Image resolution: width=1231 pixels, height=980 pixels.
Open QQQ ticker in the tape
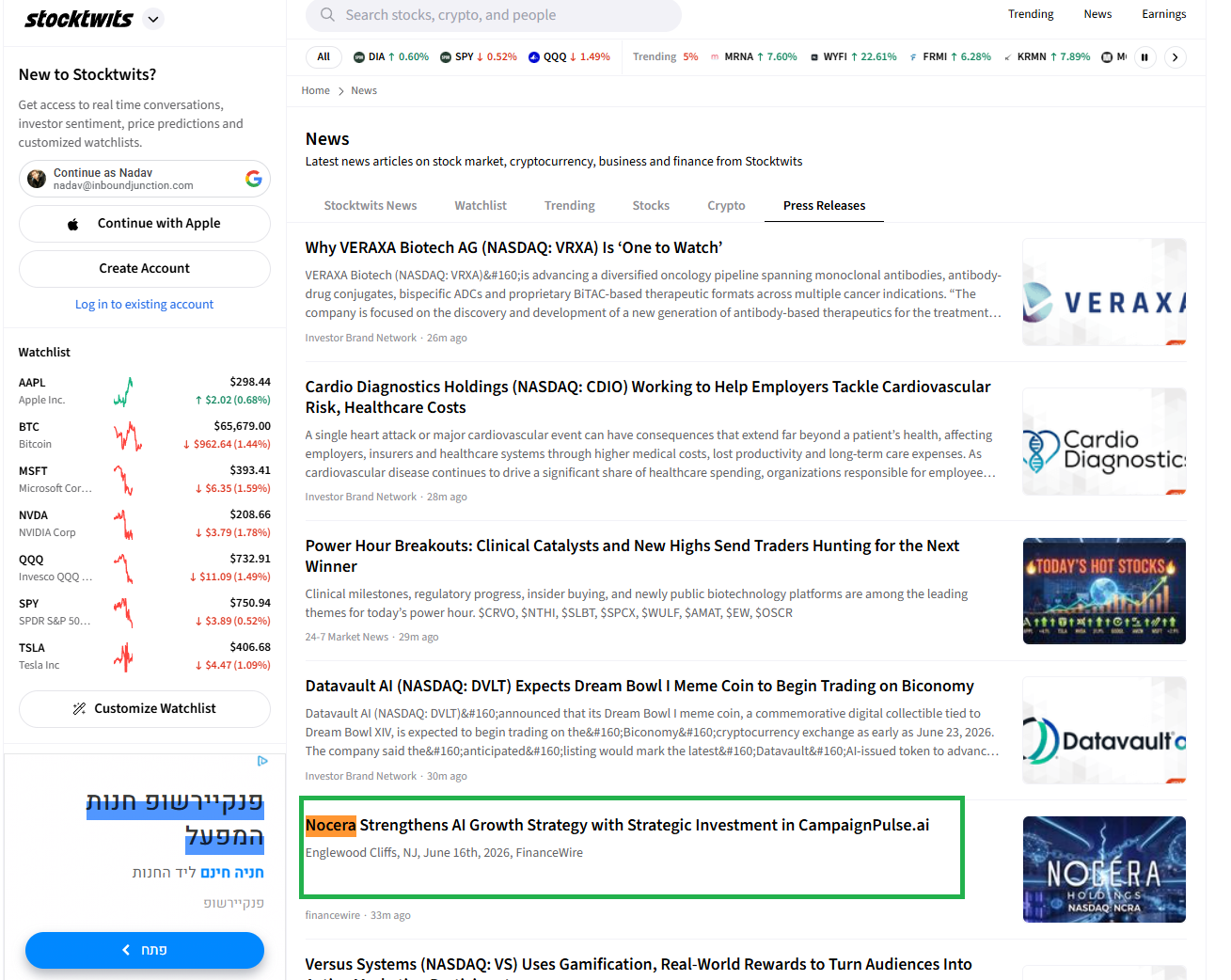click(x=569, y=57)
